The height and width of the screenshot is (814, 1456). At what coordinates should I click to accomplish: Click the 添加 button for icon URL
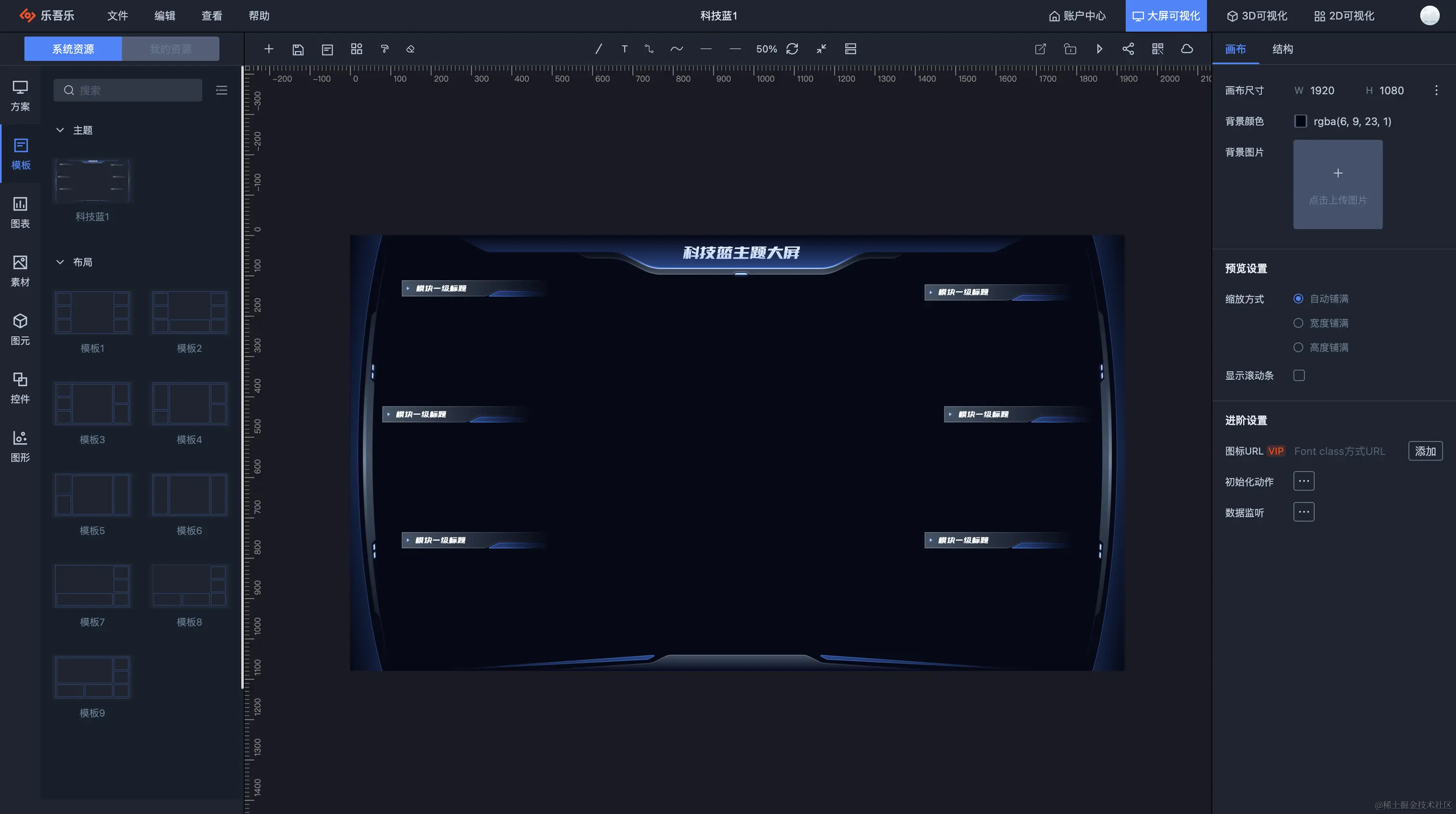pos(1425,451)
